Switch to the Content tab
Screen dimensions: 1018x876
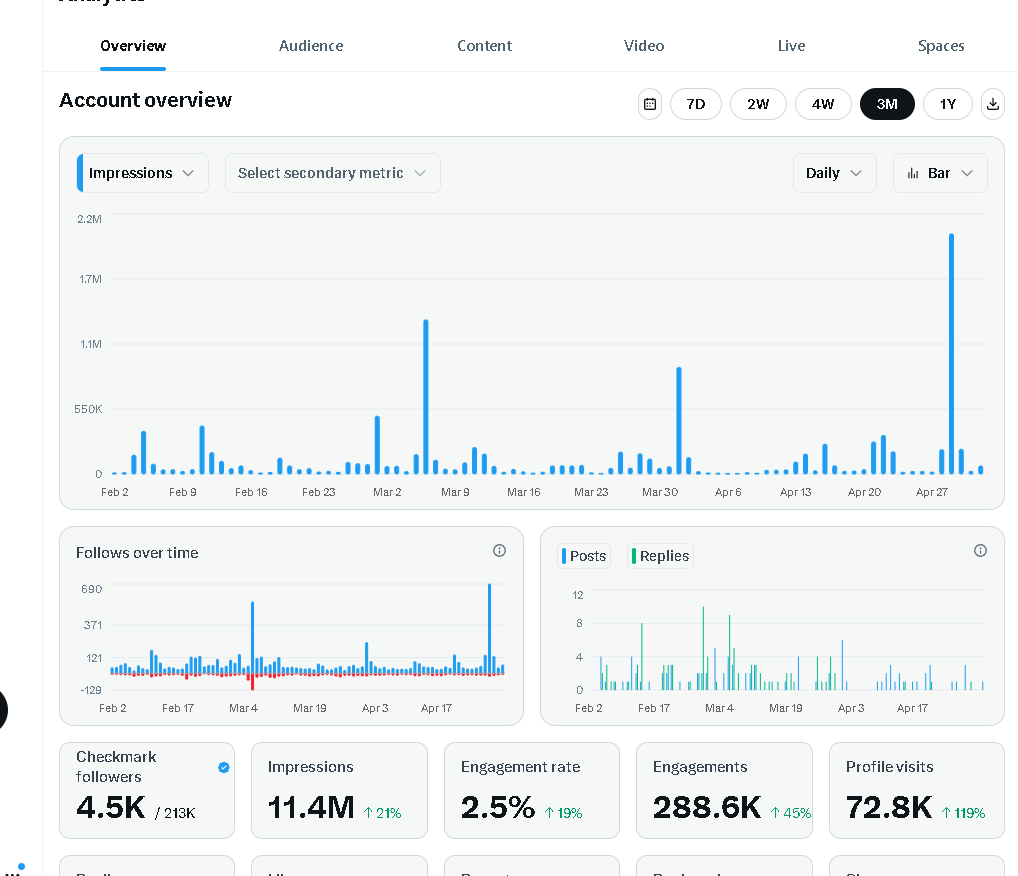pyautogui.click(x=484, y=46)
